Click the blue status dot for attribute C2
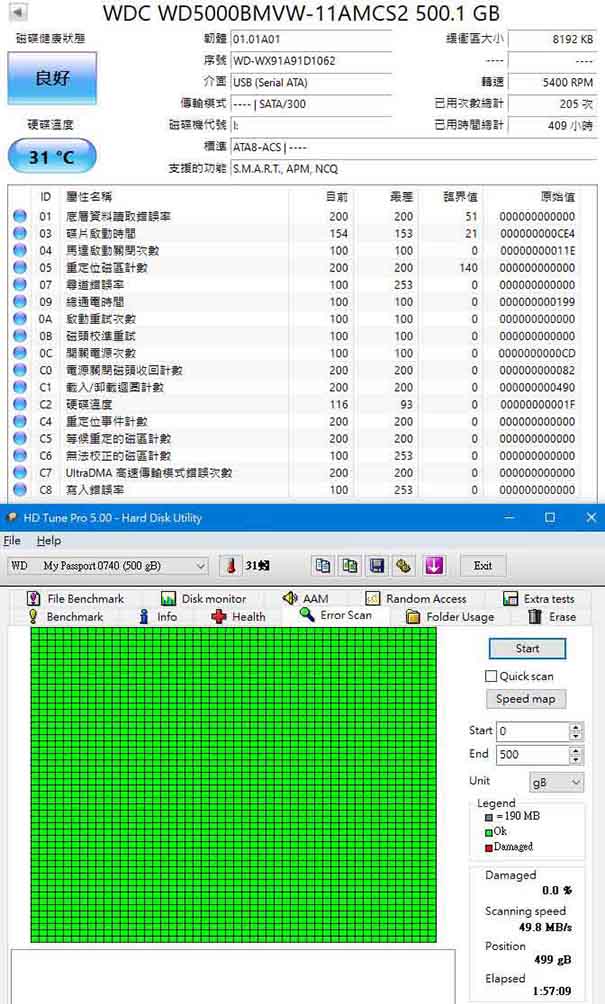This screenshot has height=1004, width=605. coord(20,404)
